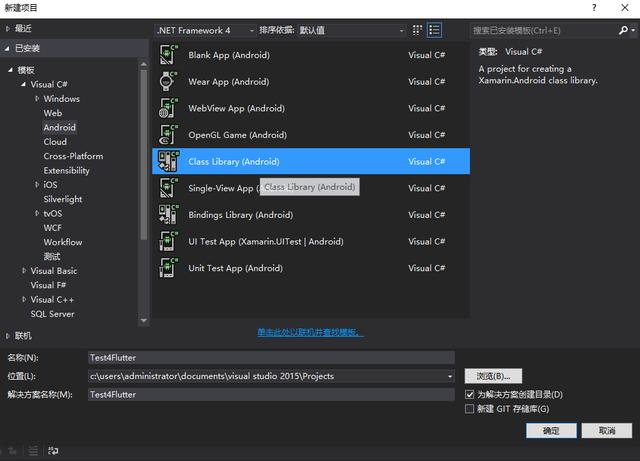The height and width of the screenshot is (461, 640).
Task: Collapse the Visual C# tree node
Action: [23, 85]
